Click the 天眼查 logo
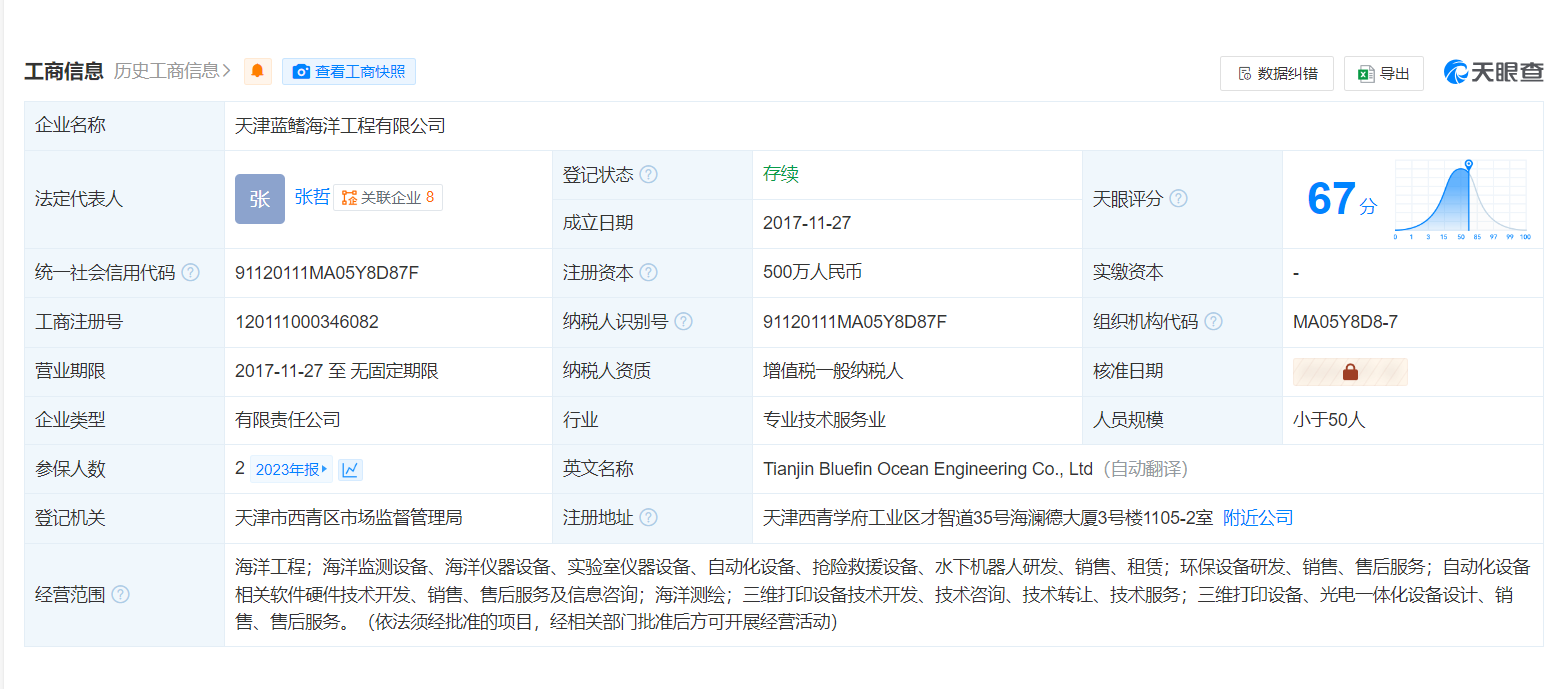Image resolution: width=1561 pixels, height=689 pixels. click(1493, 72)
